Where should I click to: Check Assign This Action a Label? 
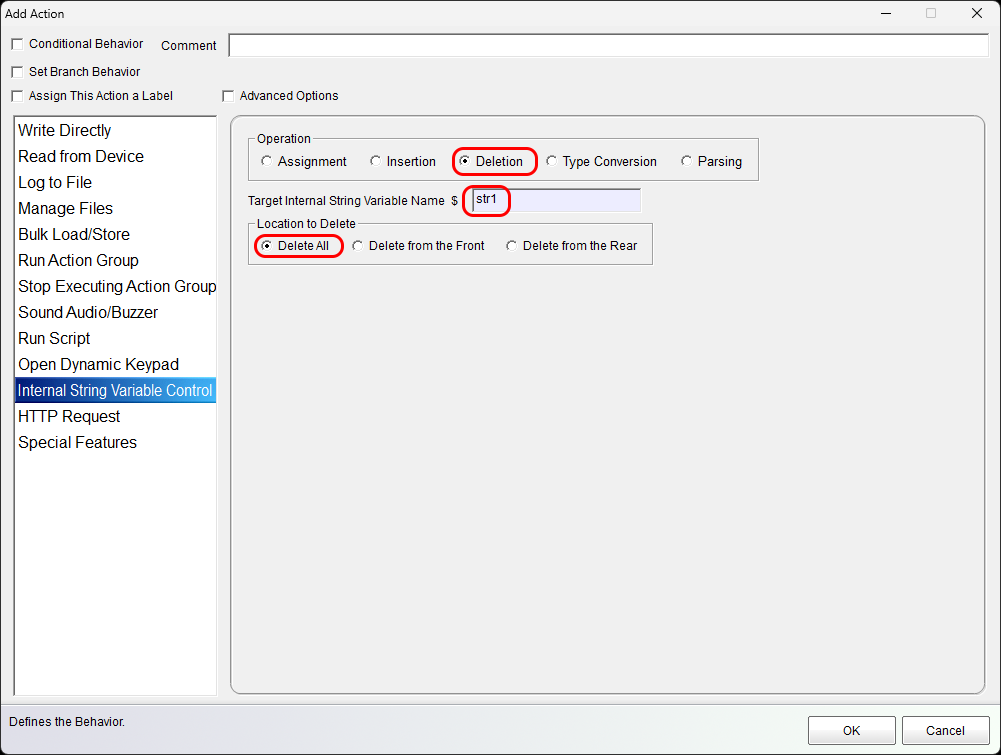(17, 96)
